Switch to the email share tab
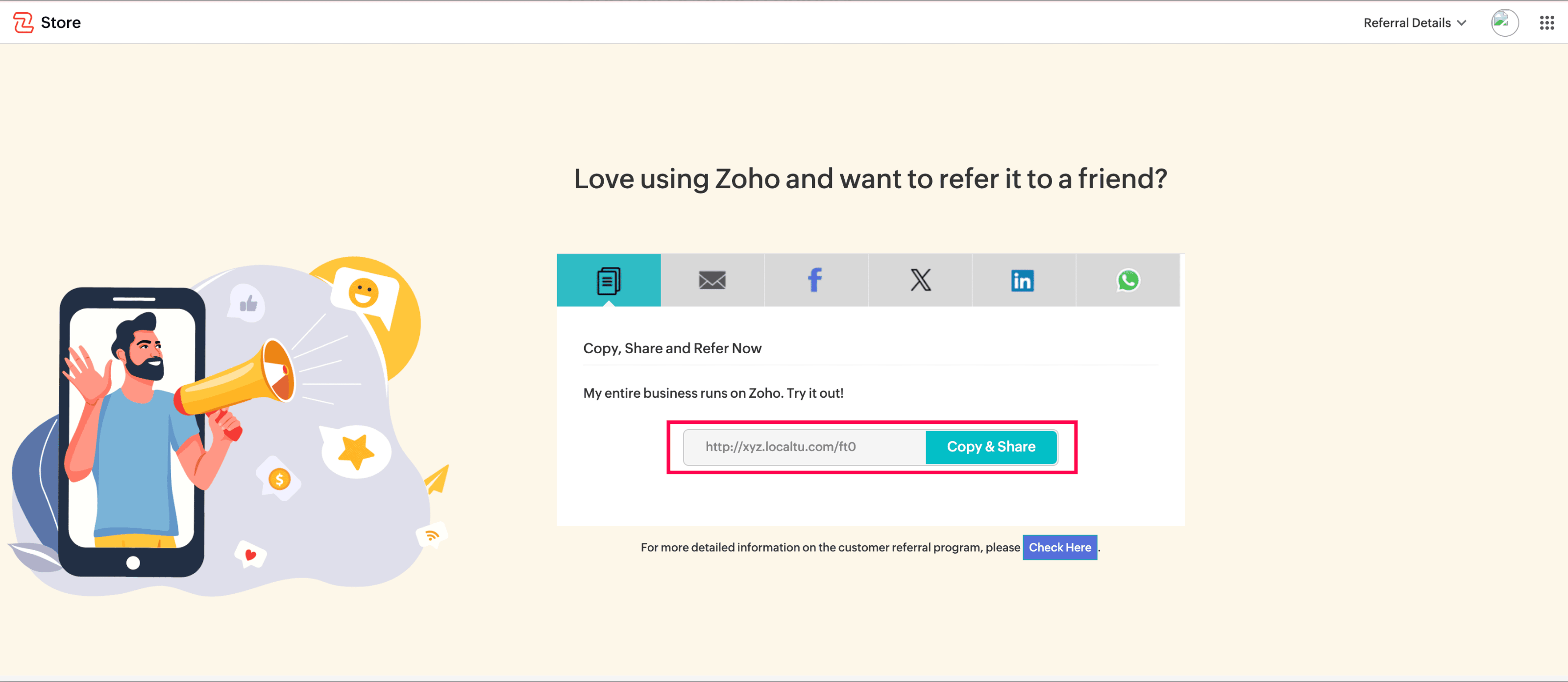The width and height of the screenshot is (1568, 682). coord(711,280)
